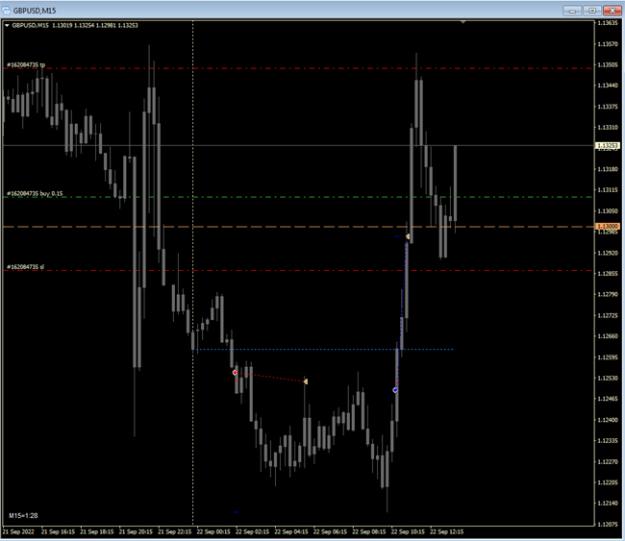625x541 pixels.
Task: Click the orange 1.13000 price level tag
Action: [607, 226]
